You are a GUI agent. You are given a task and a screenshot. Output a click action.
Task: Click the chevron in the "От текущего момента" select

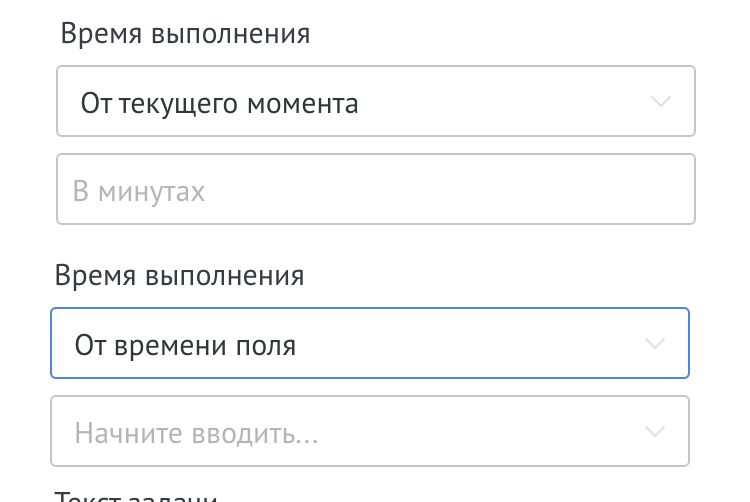click(x=660, y=102)
